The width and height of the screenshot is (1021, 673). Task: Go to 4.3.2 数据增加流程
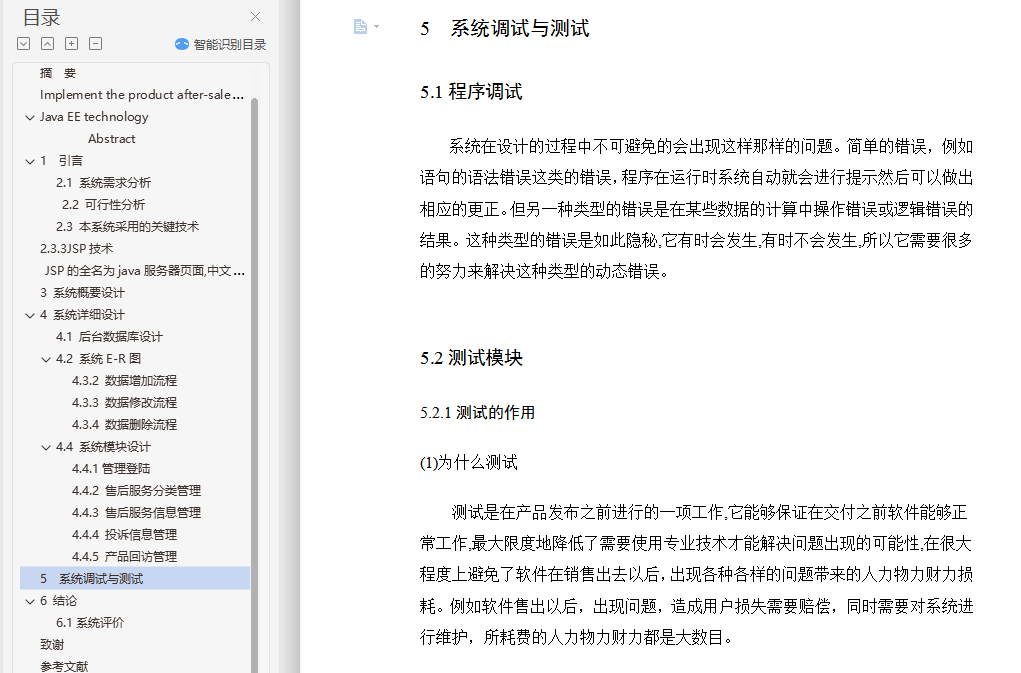click(x=124, y=381)
